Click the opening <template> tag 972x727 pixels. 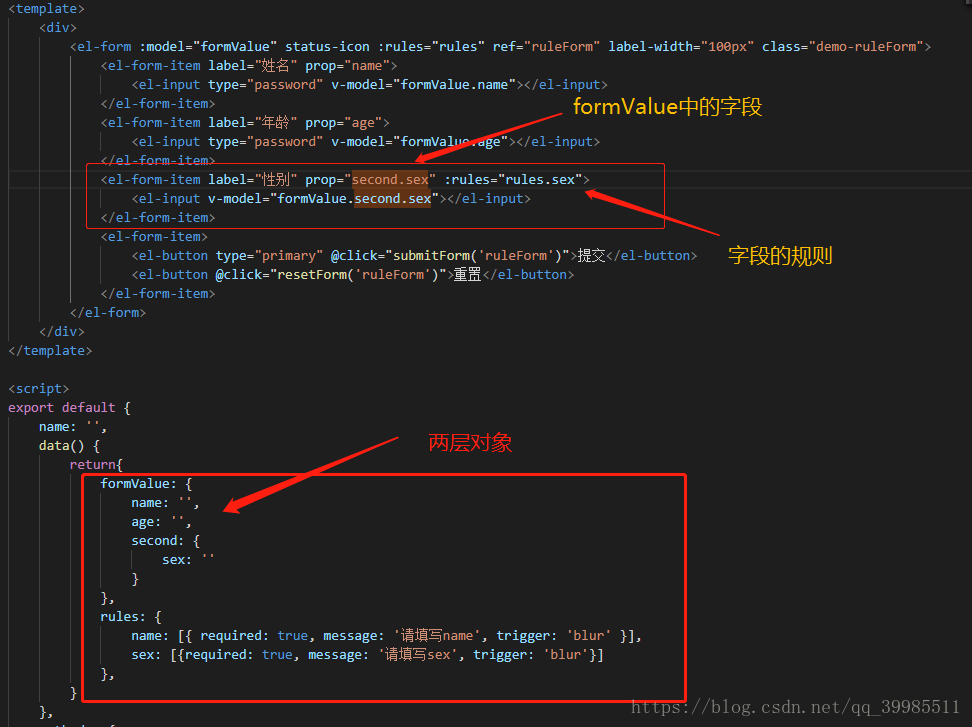pyautogui.click(x=46, y=9)
